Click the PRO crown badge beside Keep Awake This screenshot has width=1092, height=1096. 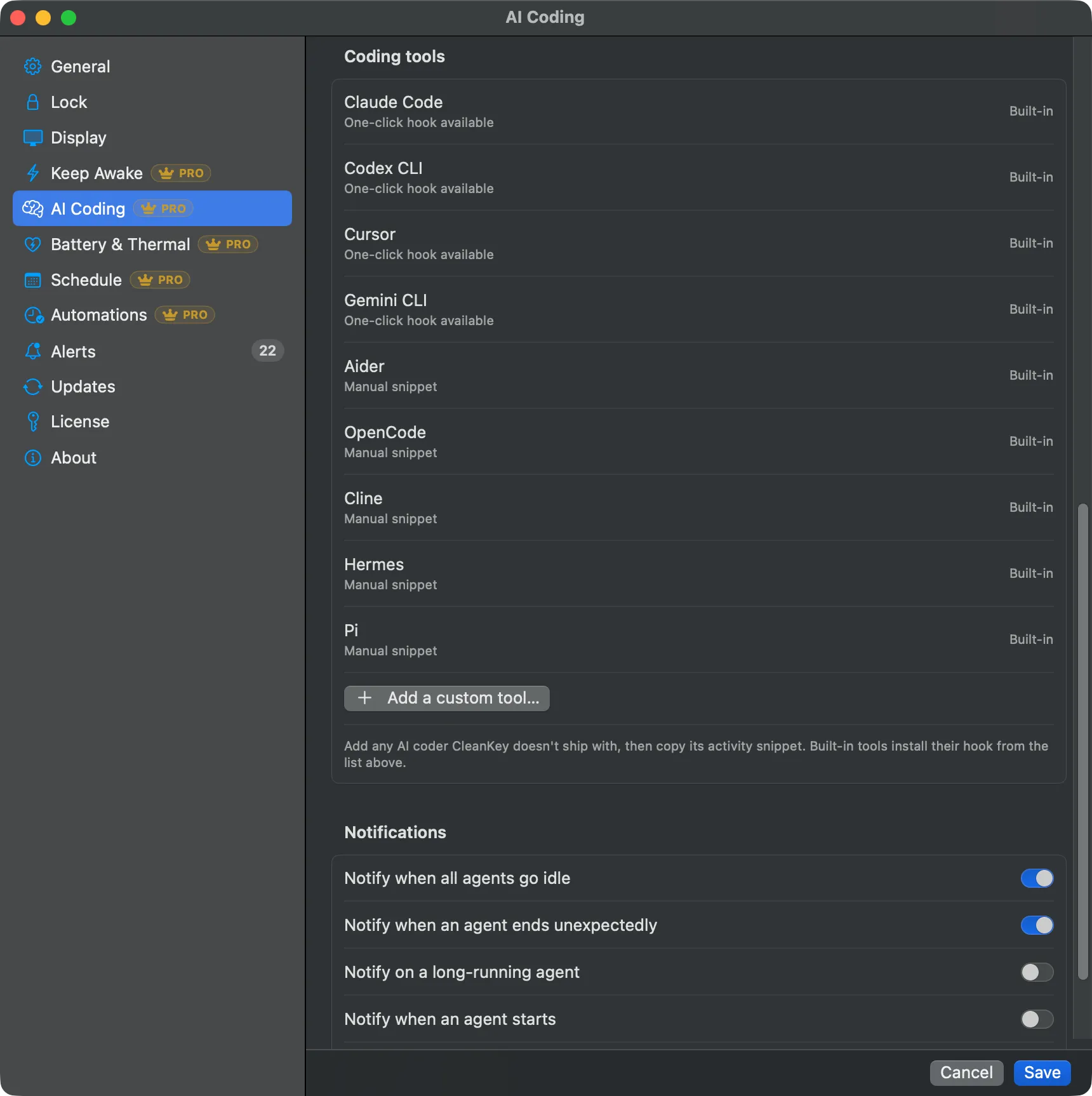coord(181,173)
